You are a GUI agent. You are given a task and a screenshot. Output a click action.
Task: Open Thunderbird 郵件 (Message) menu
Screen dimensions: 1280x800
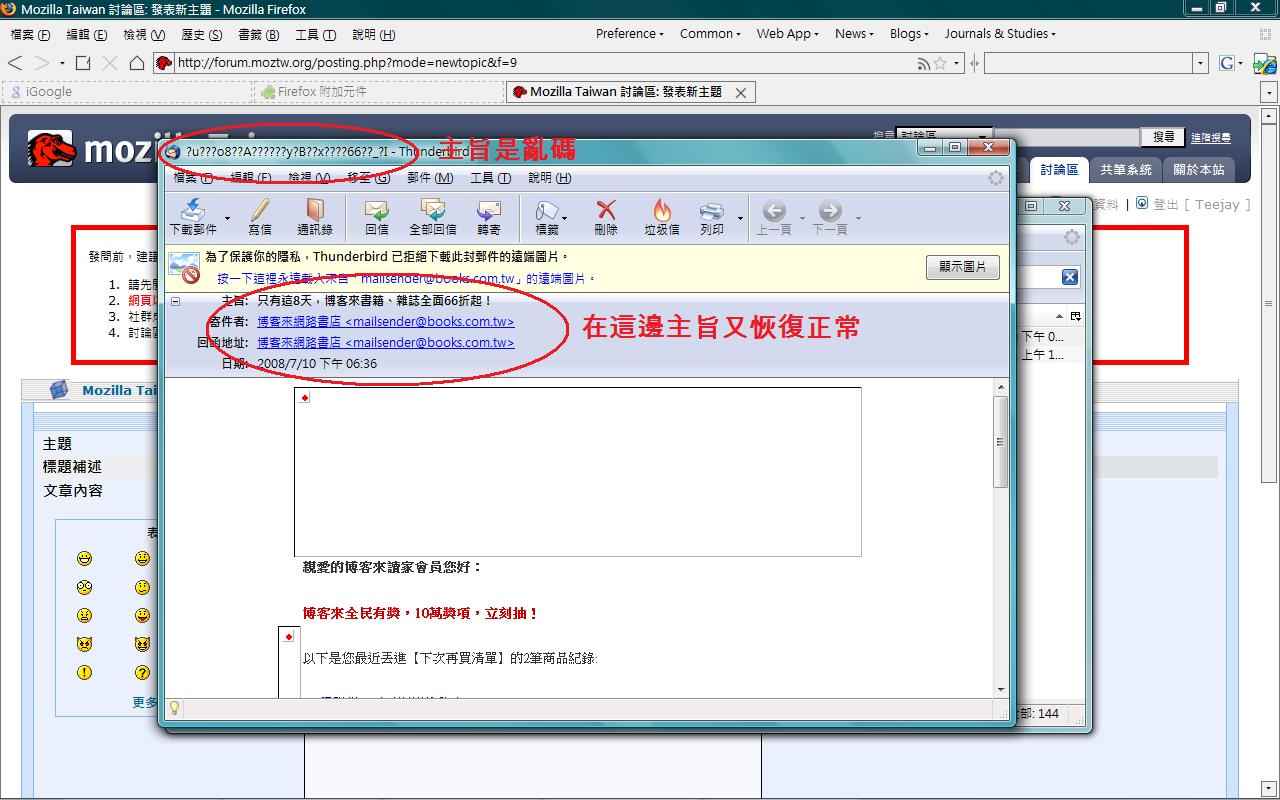point(430,178)
